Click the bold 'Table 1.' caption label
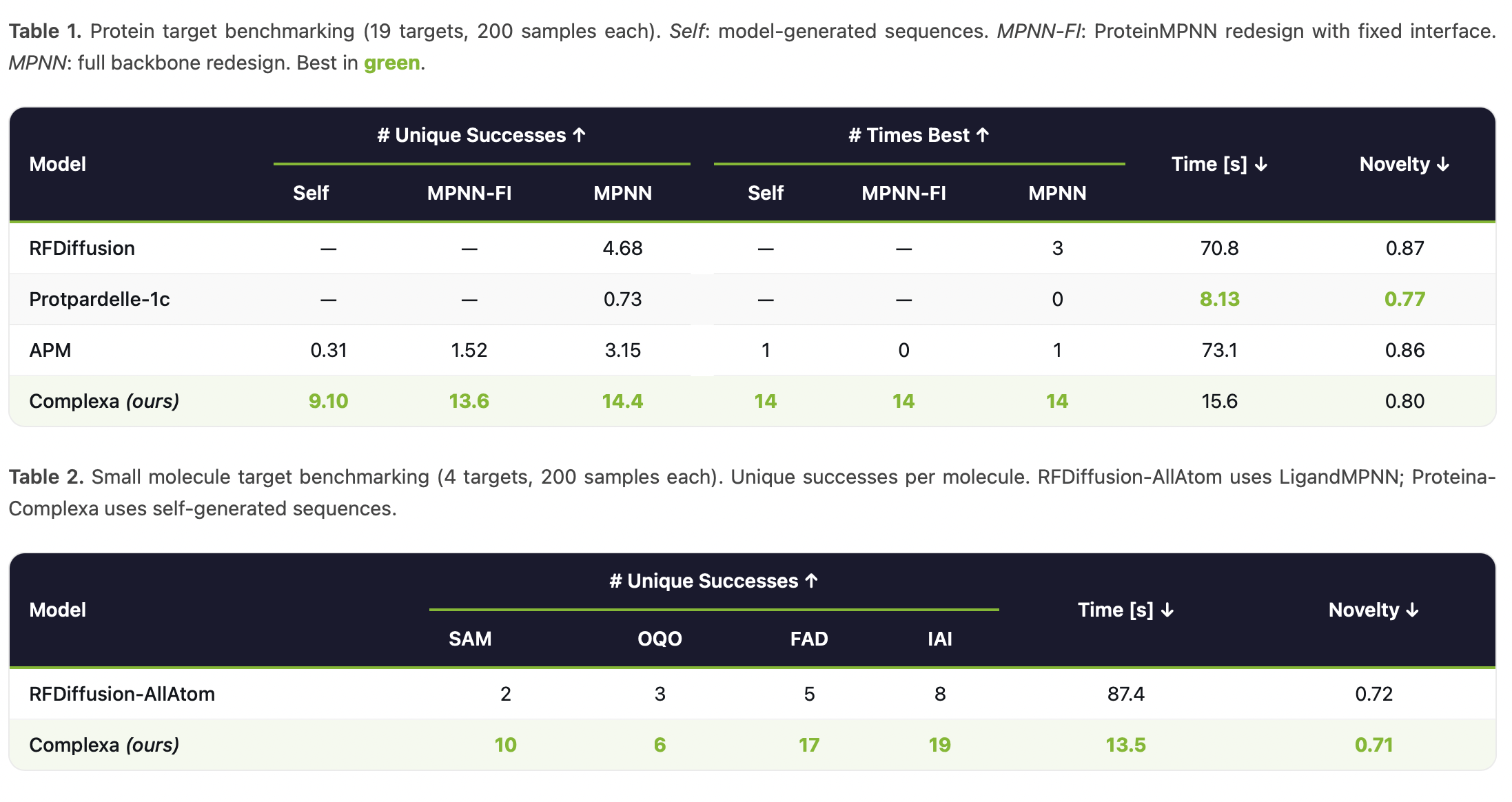Screen dimensions: 1512x802 [x=45, y=31]
